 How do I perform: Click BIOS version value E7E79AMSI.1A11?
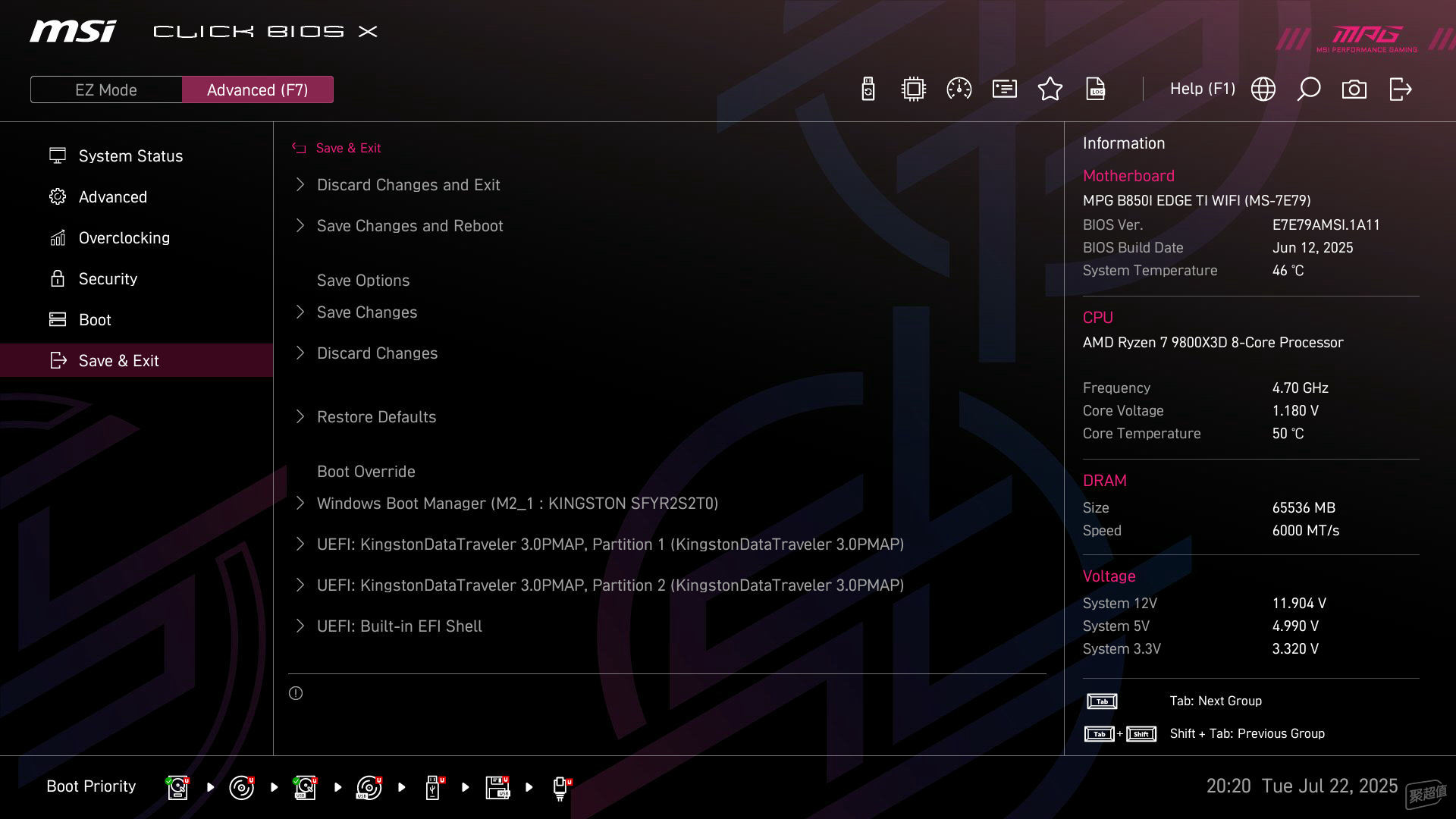coord(1326,224)
